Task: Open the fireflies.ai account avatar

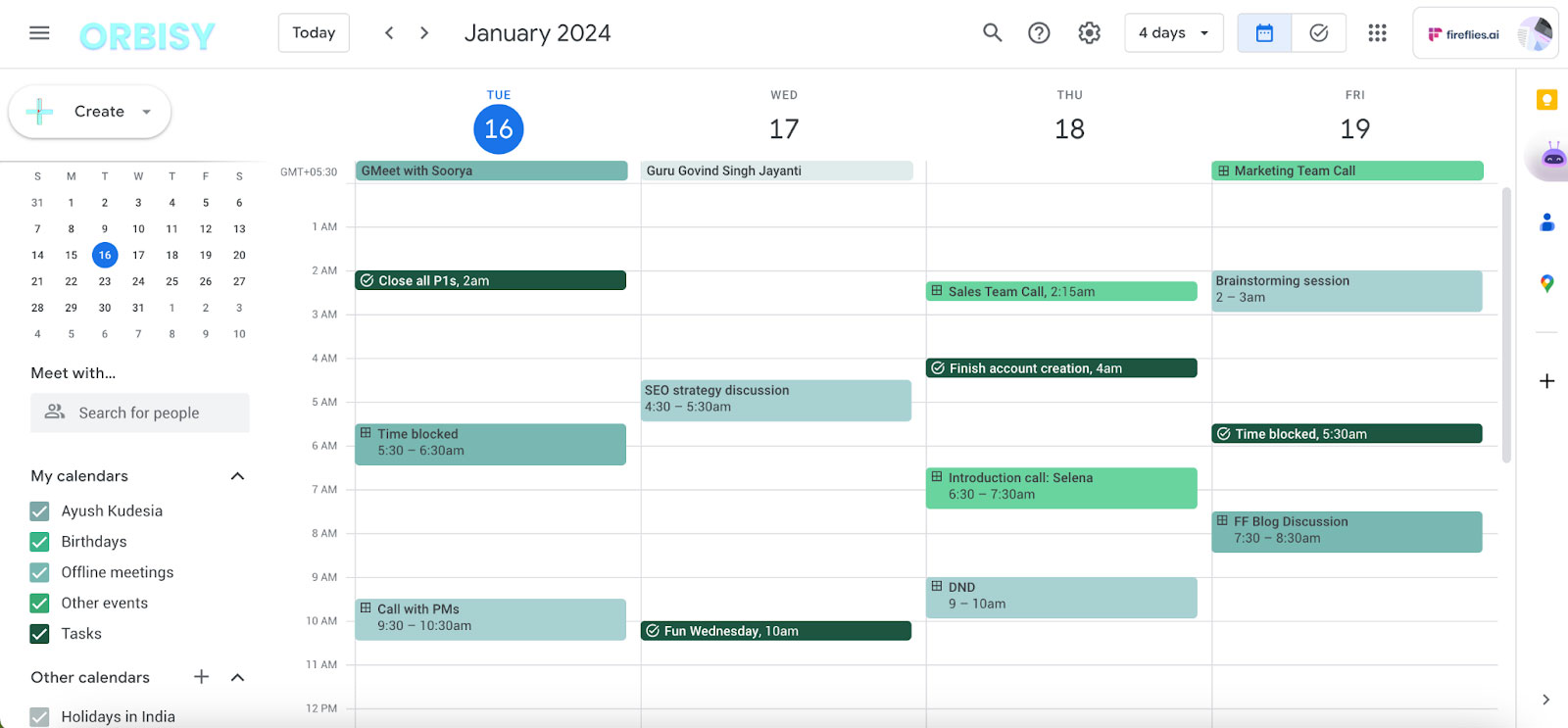Action: (1535, 33)
